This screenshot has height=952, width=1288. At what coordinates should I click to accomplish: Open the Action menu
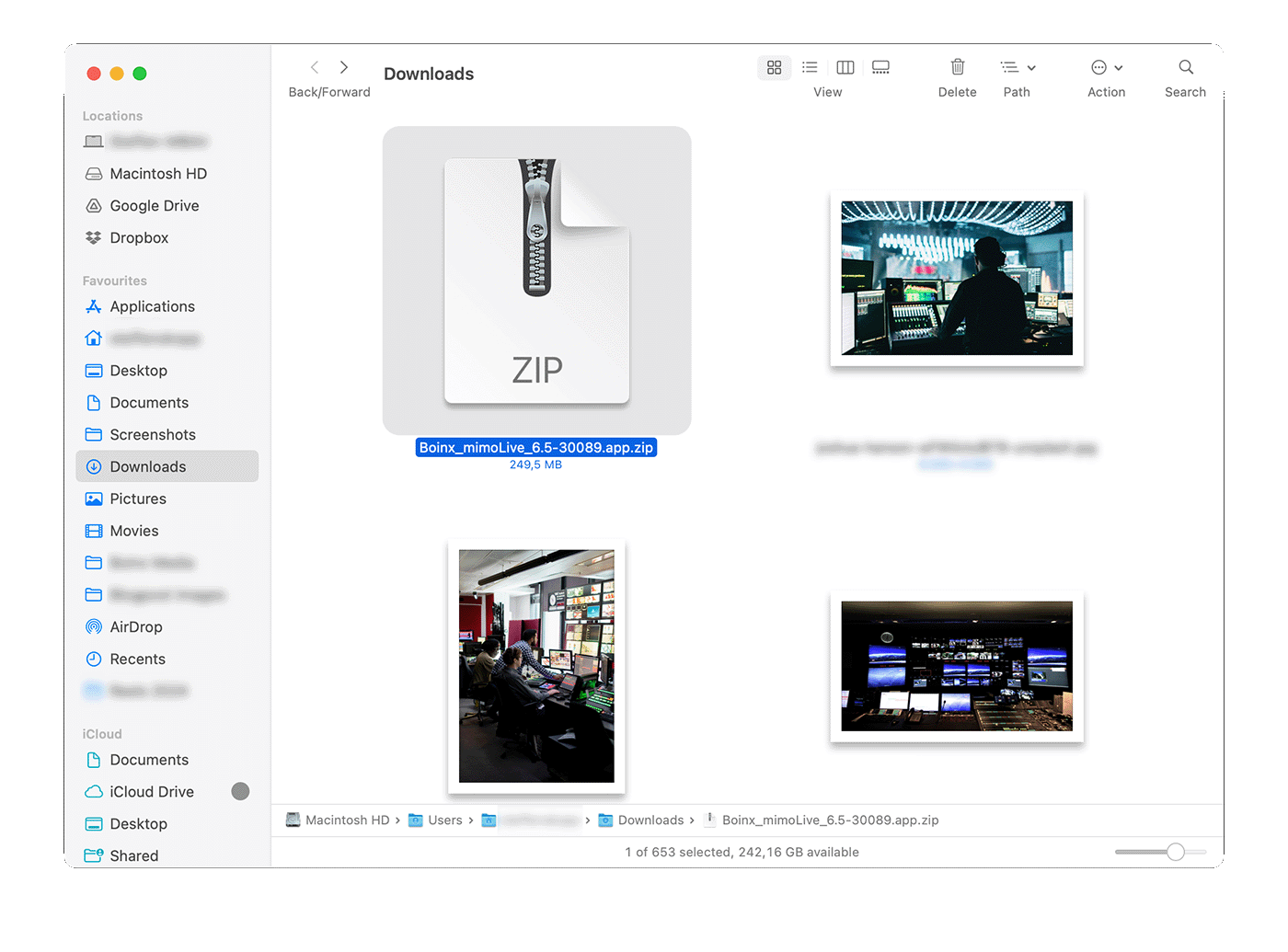[1100, 67]
